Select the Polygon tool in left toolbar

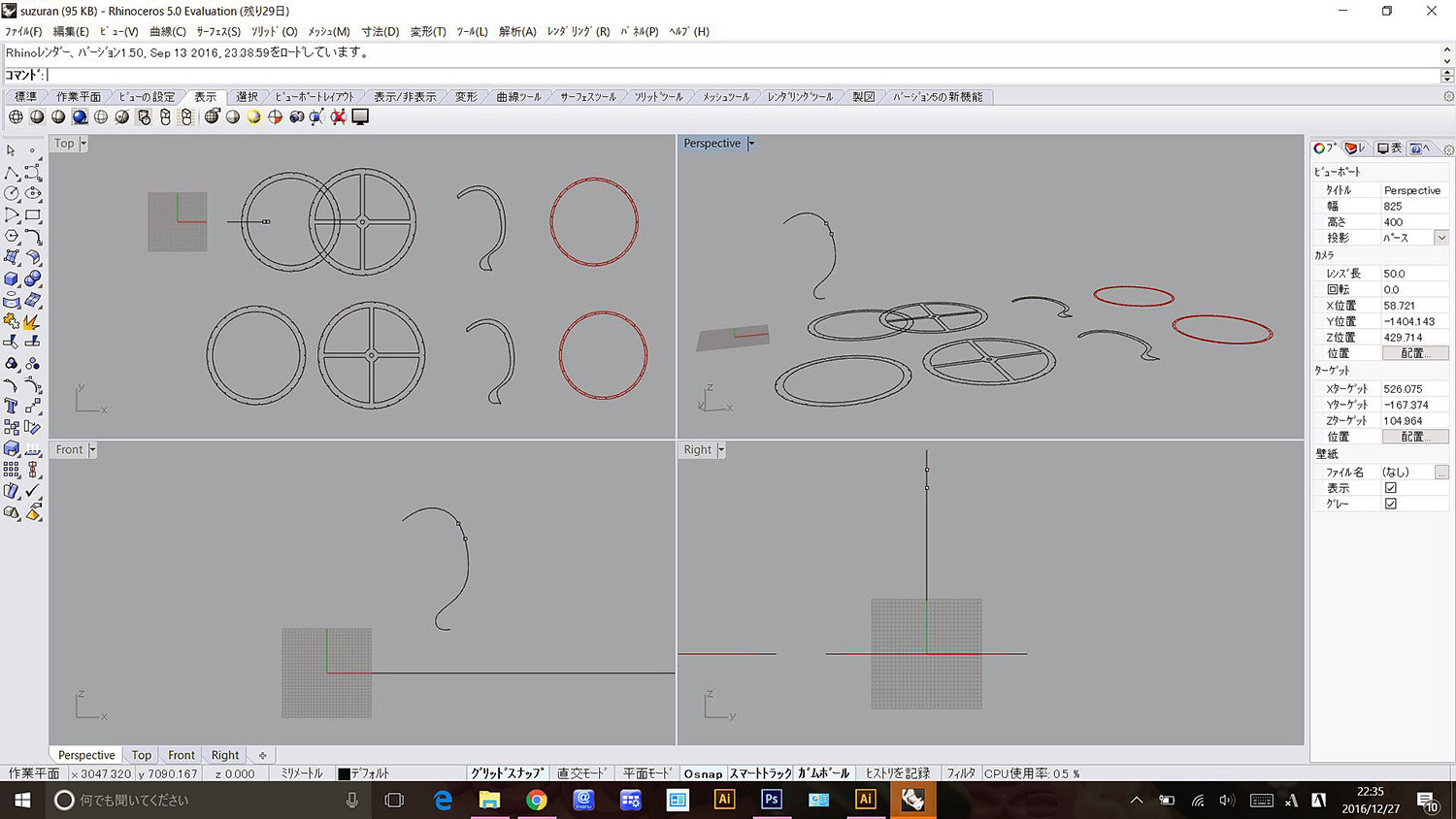click(12, 236)
